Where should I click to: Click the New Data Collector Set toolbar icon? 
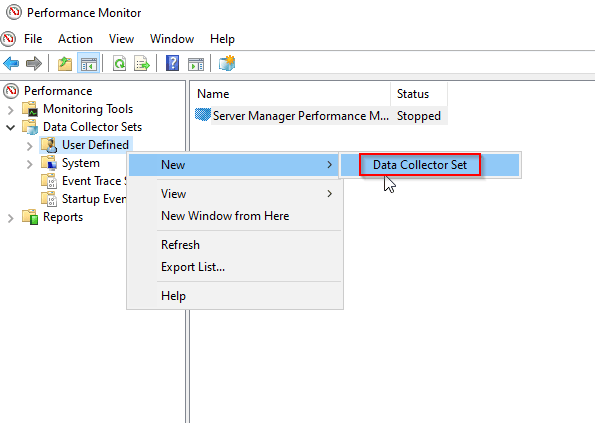[x=227, y=63]
